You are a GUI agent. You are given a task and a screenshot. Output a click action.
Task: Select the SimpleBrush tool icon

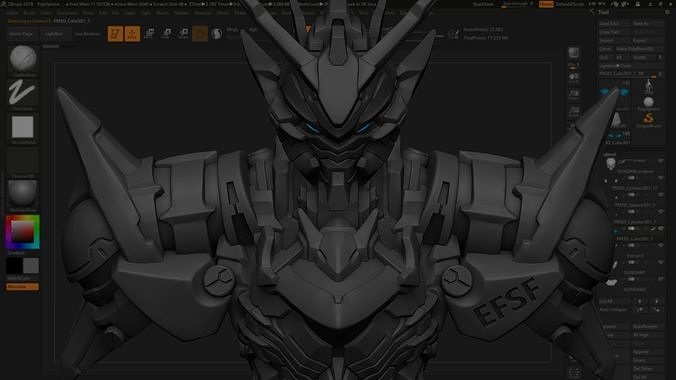pyautogui.click(x=648, y=119)
